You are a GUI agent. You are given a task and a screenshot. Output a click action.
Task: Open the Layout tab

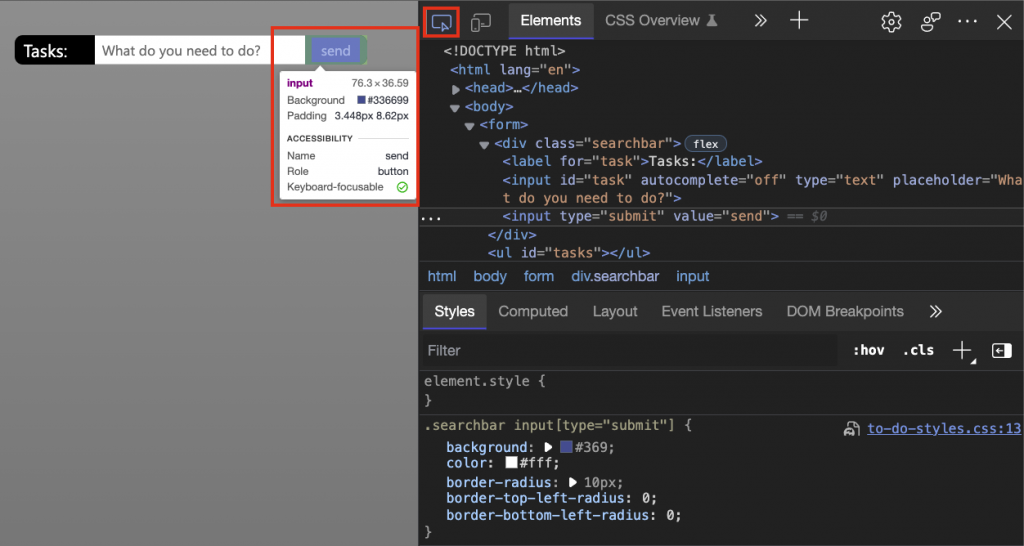[615, 312]
